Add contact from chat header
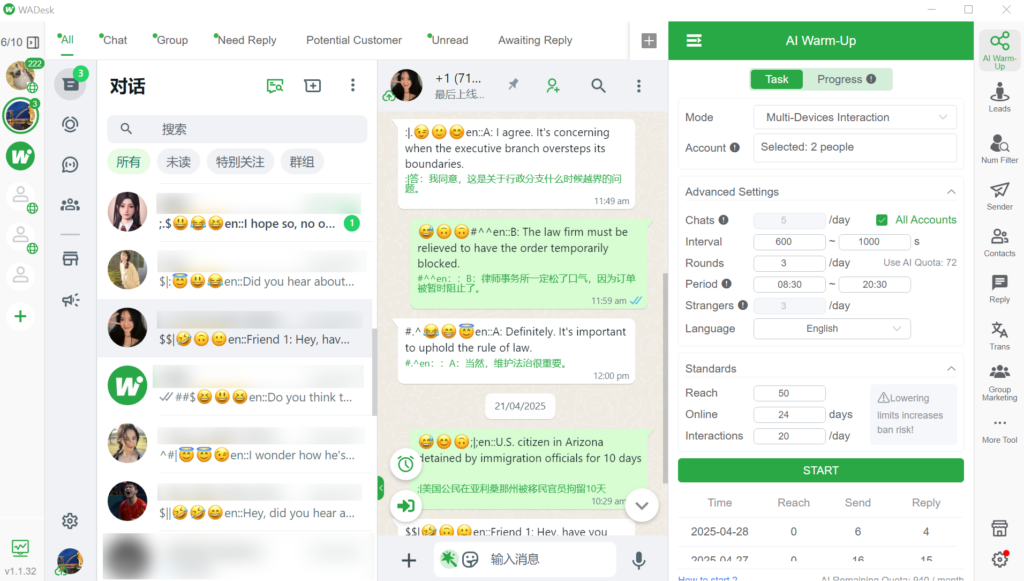1024x581 pixels. (x=552, y=86)
